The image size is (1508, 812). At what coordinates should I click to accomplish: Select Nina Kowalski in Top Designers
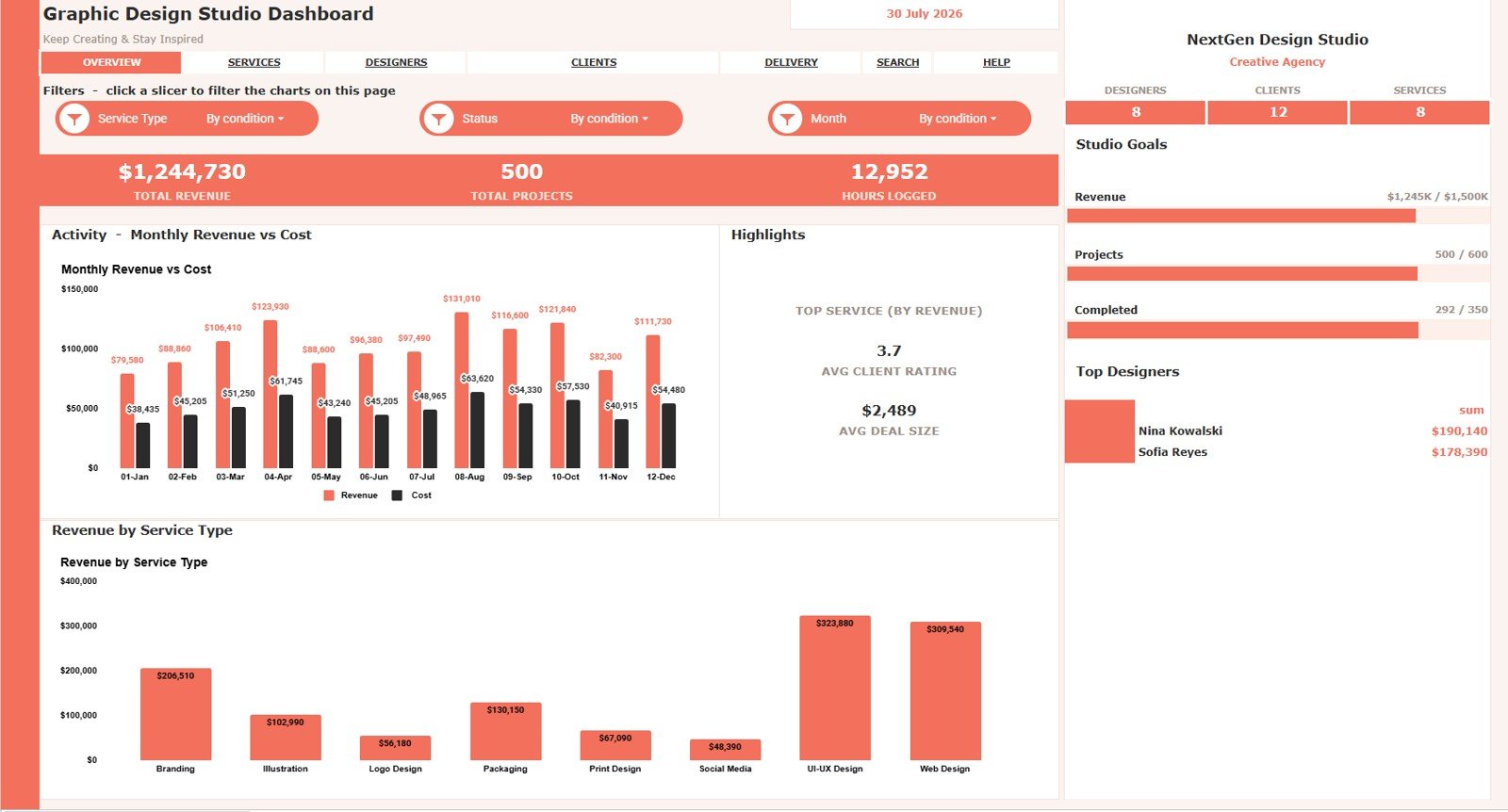pyautogui.click(x=1180, y=431)
